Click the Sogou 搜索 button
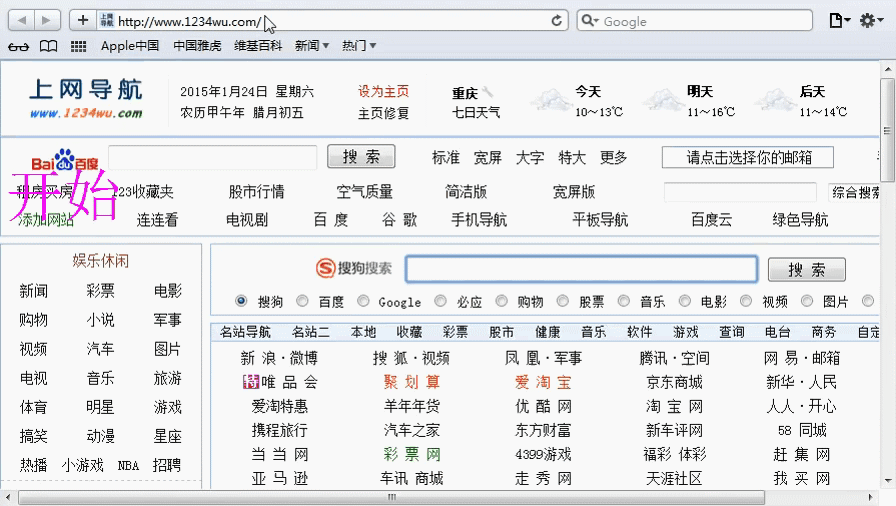The width and height of the screenshot is (896, 506). [806, 270]
